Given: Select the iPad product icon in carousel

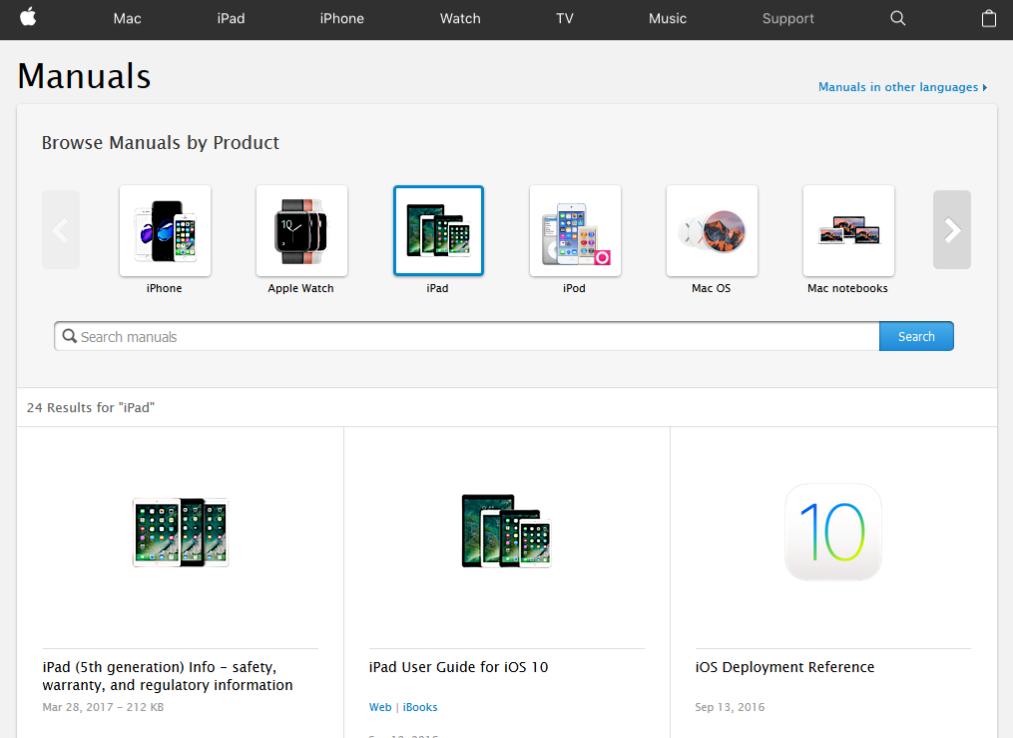Looking at the screenshot, I should [x=438, y=231].
